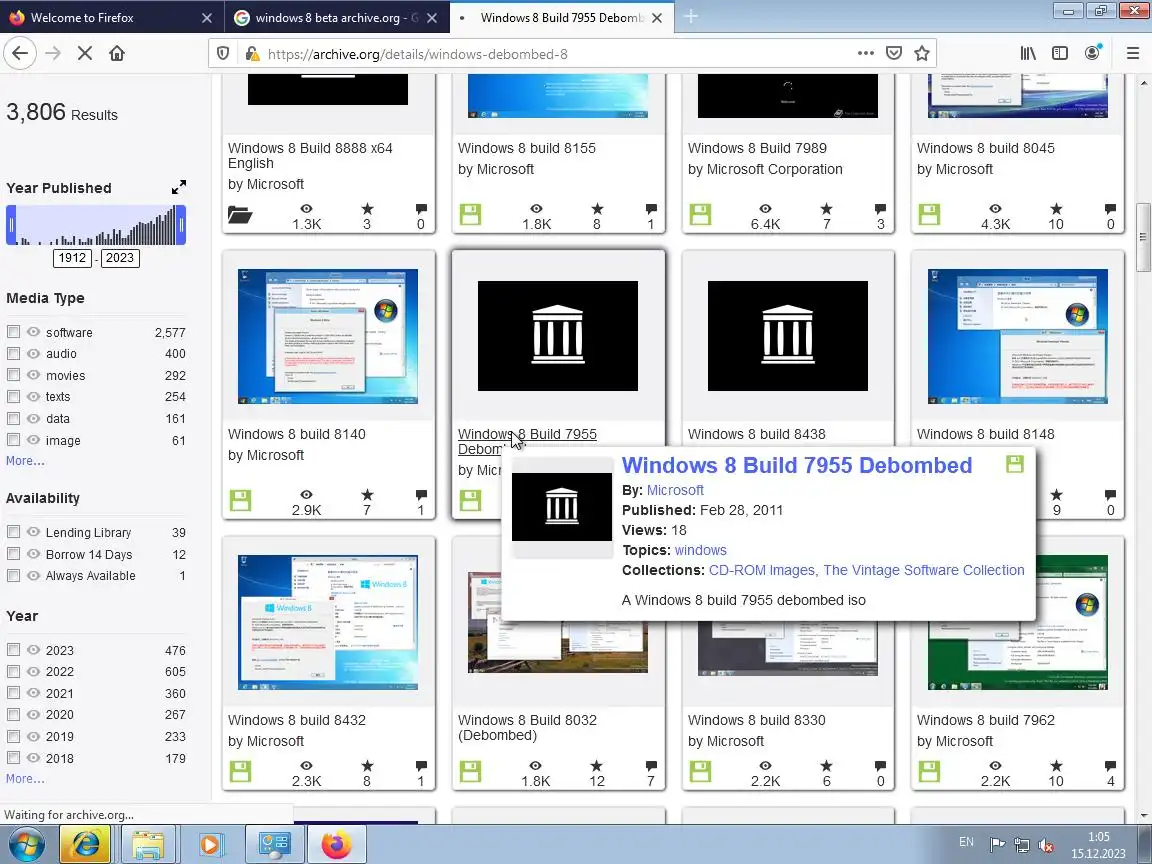Click the end year 2023 field
The width and height of the screenshot is (1152, 864).
click(x=120, y=258)
